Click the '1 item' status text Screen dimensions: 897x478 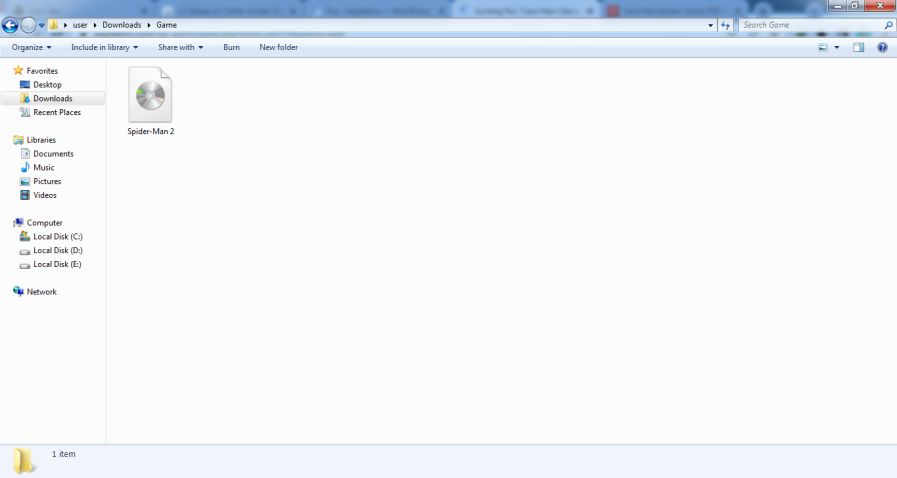63,454
